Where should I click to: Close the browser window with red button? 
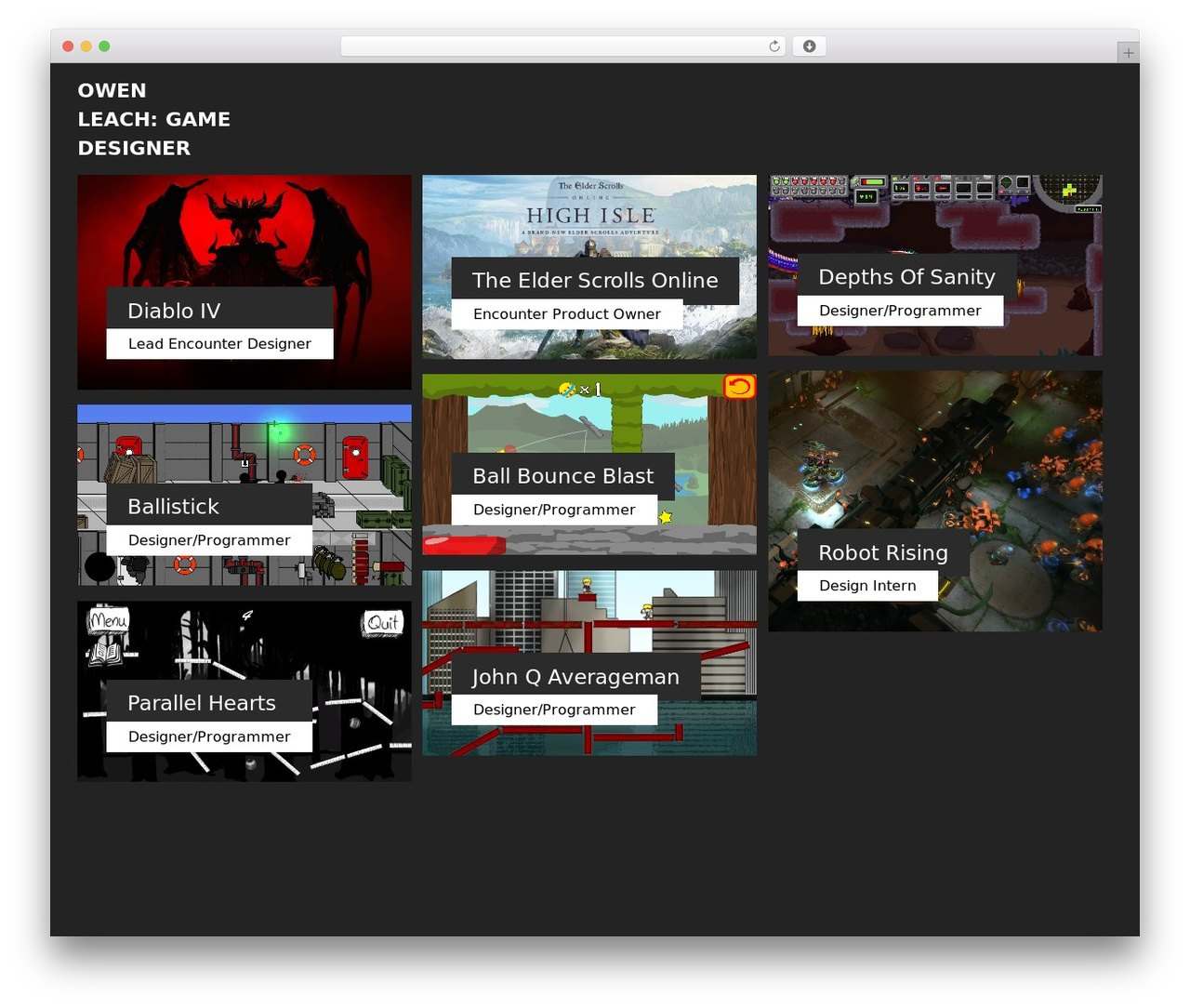pyautogui.click(x=68, y=46)
